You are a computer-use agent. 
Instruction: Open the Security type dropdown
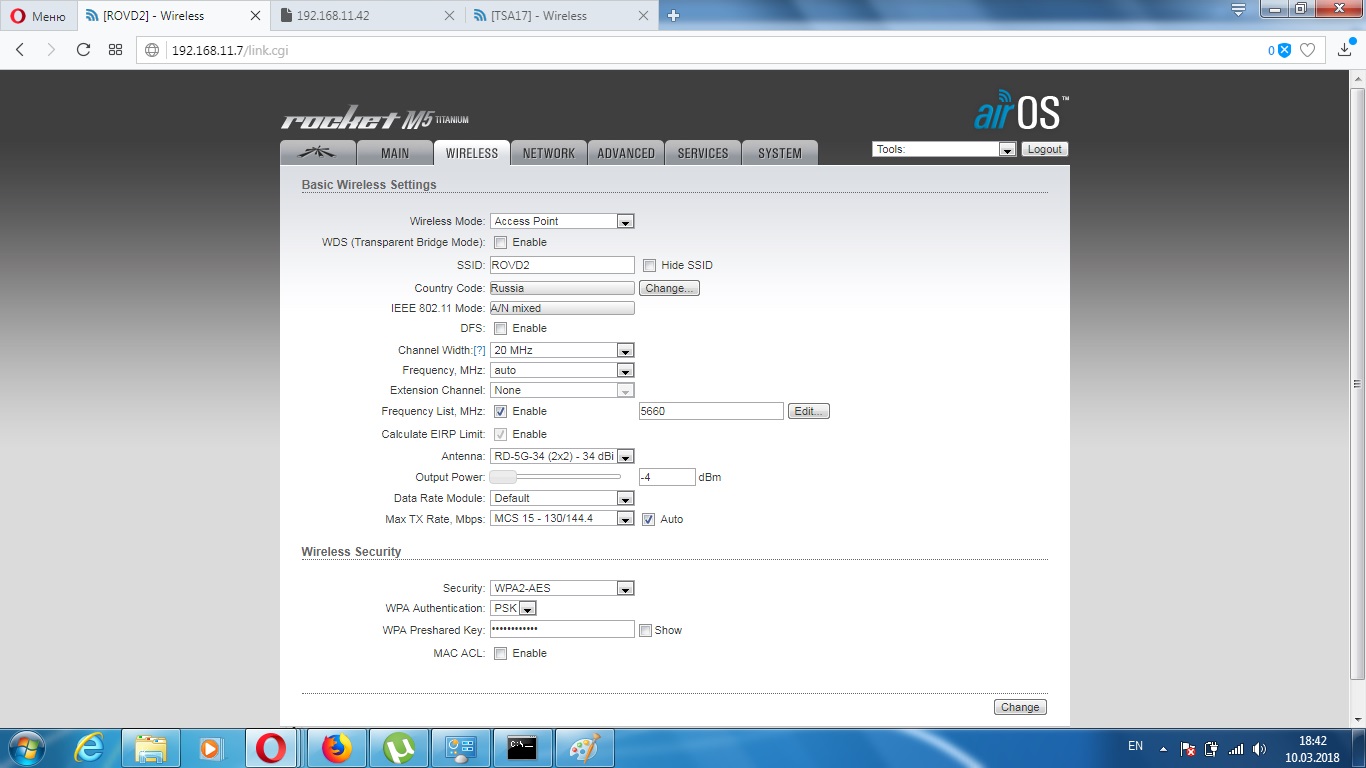pyautogui.click(x=562, y=588)
